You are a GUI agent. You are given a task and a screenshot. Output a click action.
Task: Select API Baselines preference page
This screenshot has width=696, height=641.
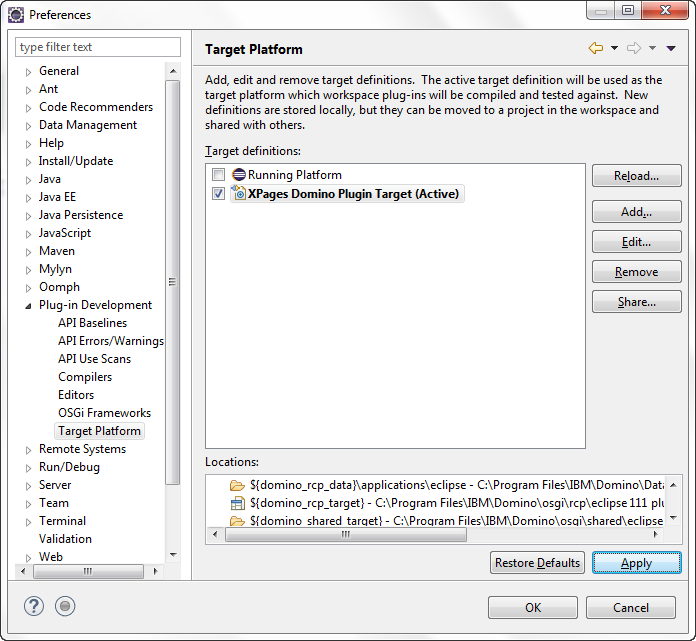tap(92, 323)
